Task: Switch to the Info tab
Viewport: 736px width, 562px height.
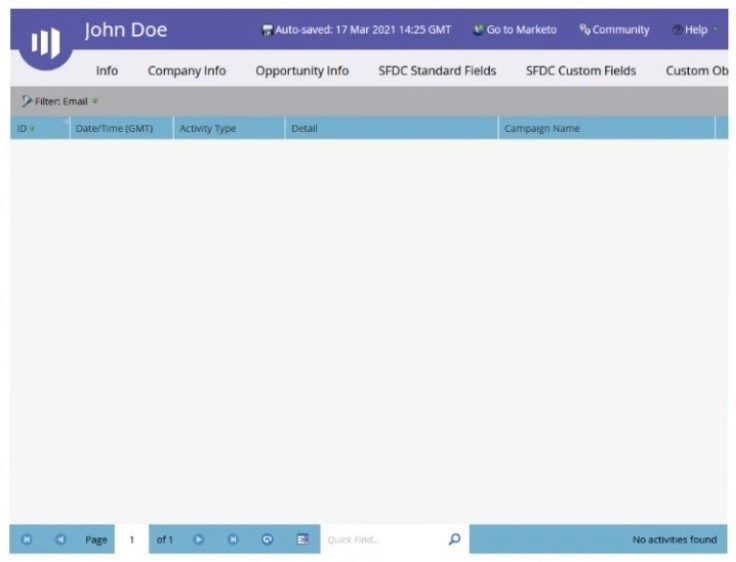Action: coord(107,71)
